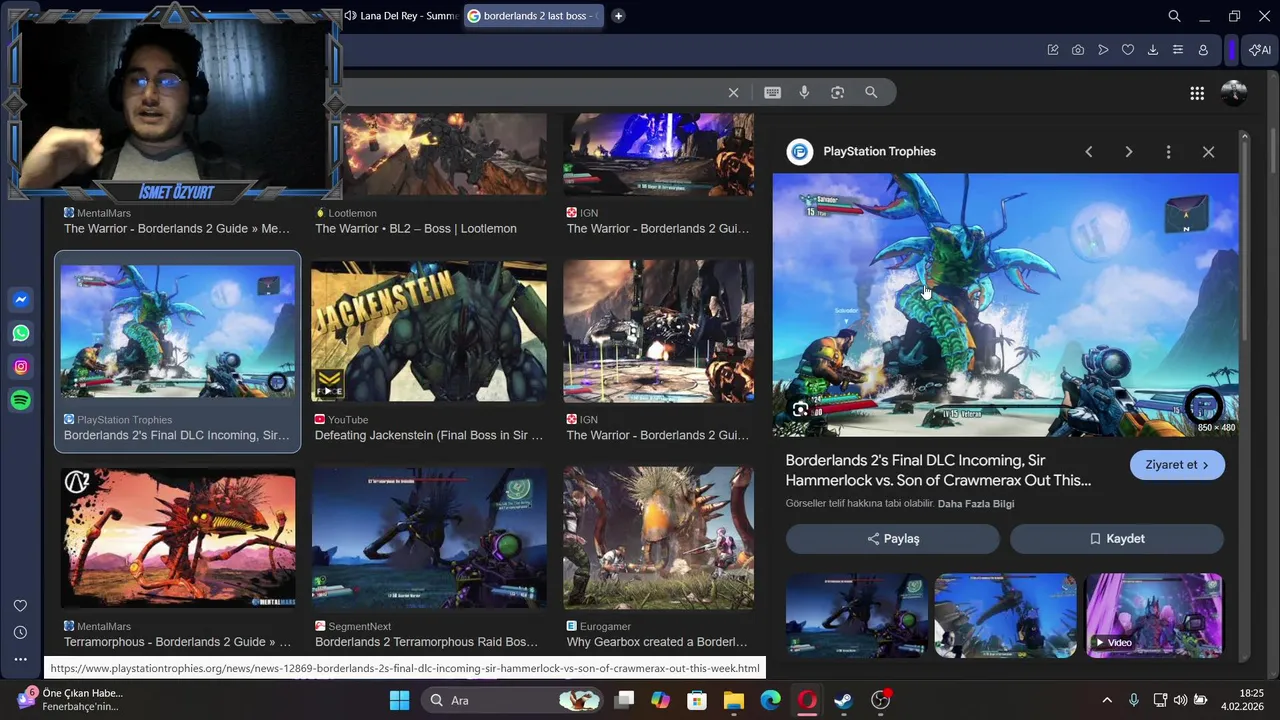Viewport: 1280px width, 720px height.
Task: Share the image with the Paylaş button
Action: pyautogui.click(x=892, y=539)
